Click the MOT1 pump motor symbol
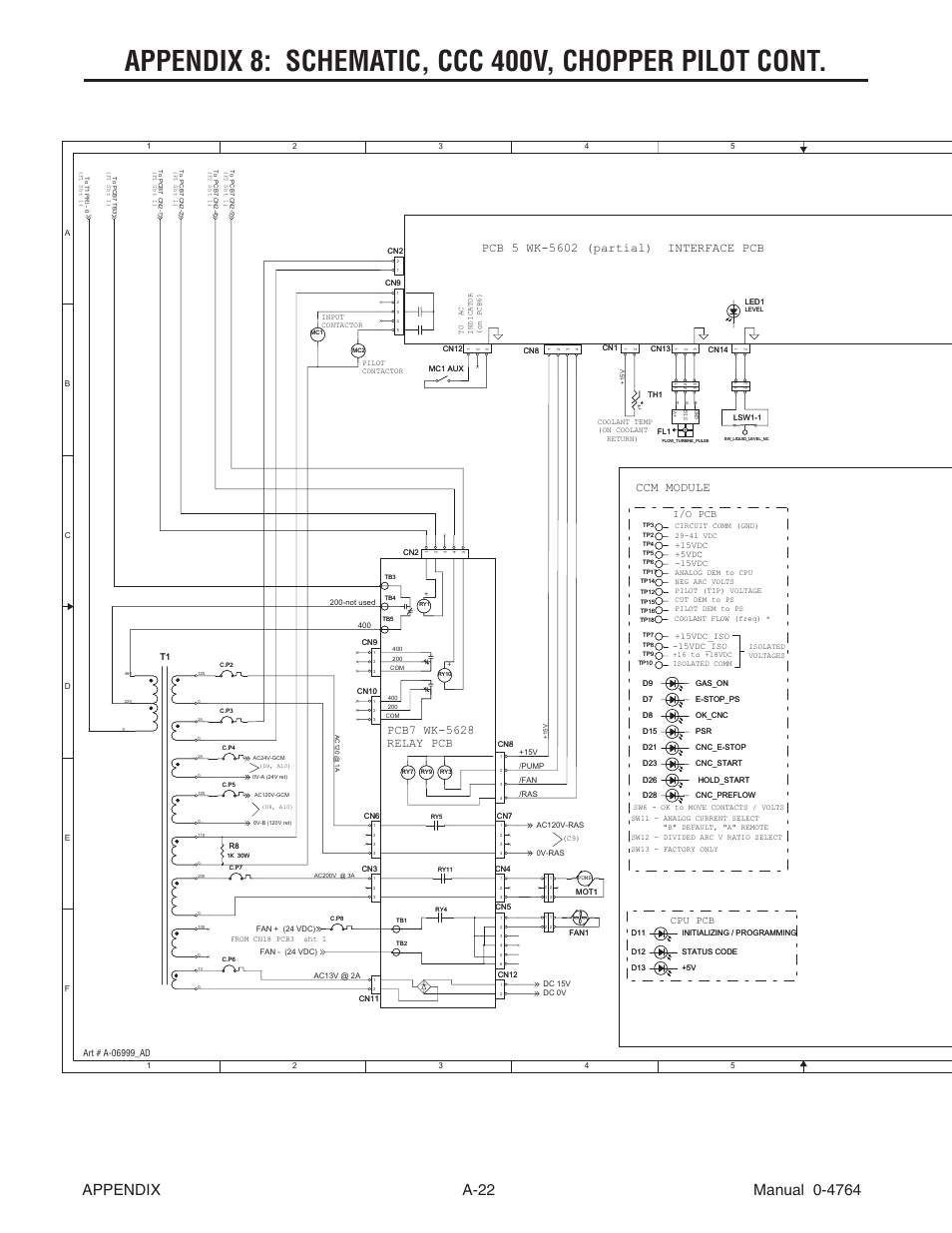Image resolution: width=952 pixels, height=1233 pixels. 586,878
